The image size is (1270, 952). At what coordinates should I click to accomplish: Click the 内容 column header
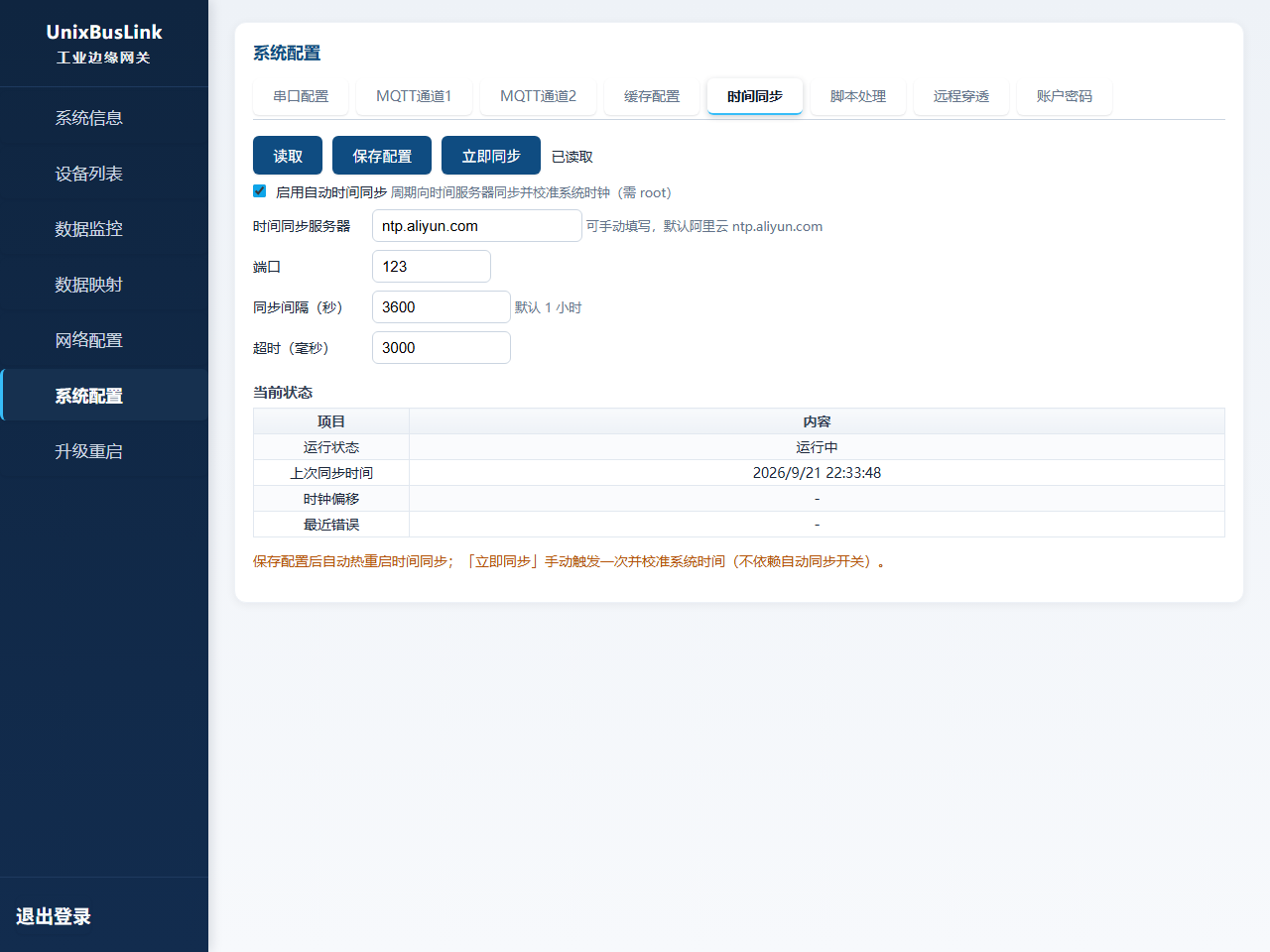(817, 421)
